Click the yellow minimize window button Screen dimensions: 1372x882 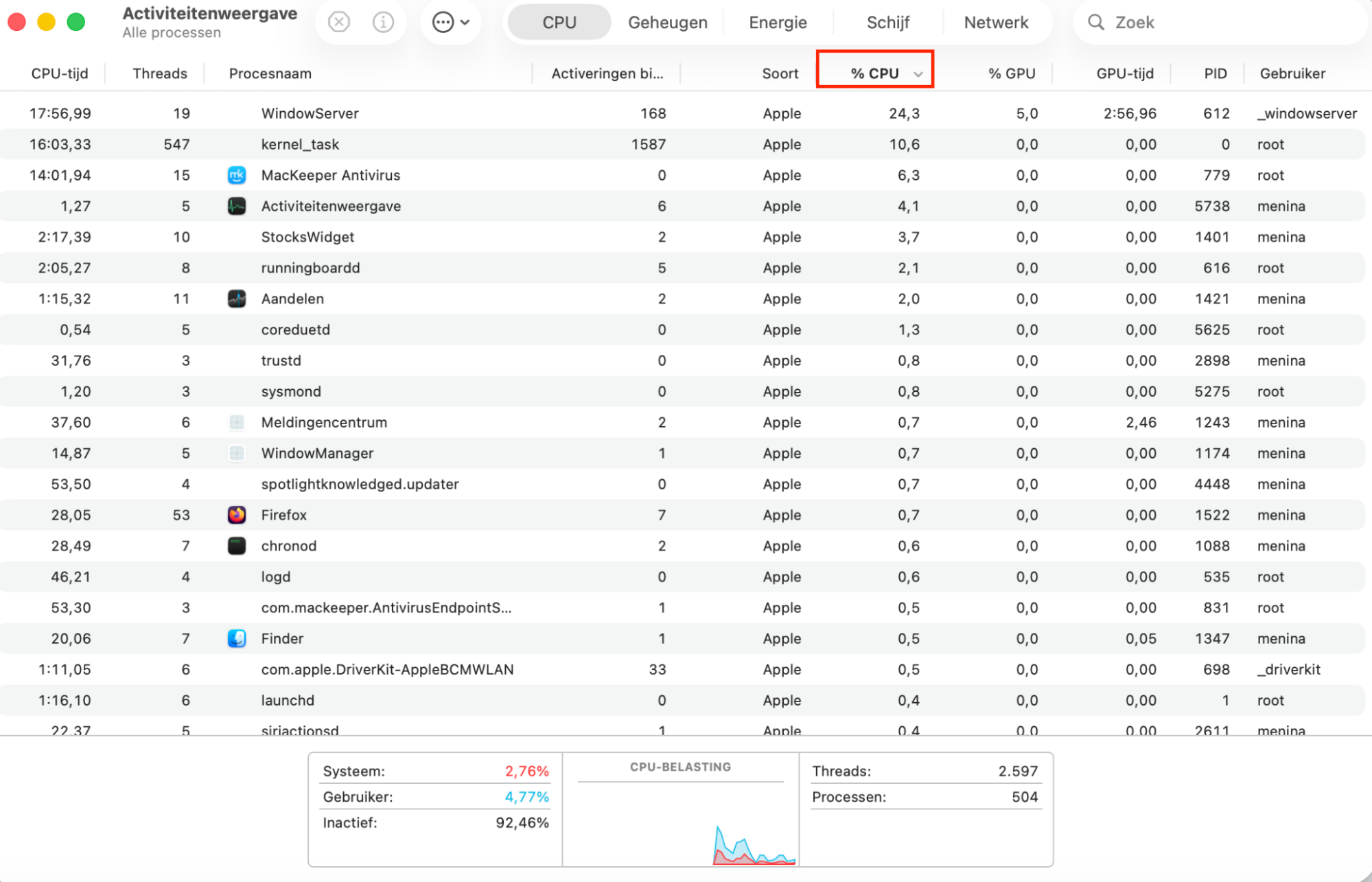click(x=47, y=23)
